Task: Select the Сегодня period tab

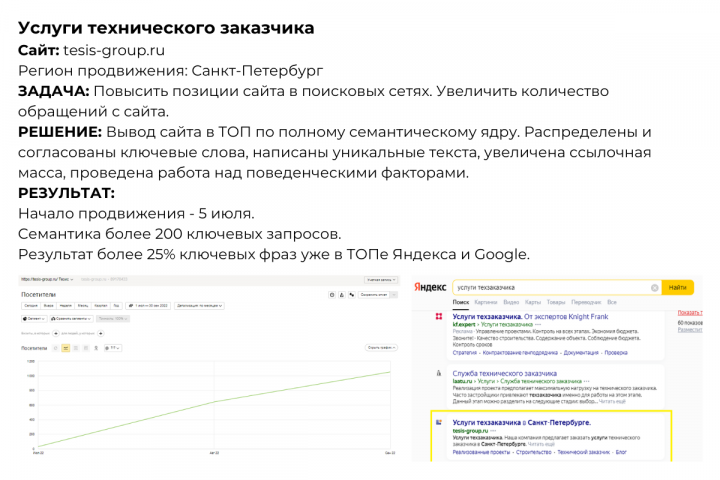Action: coord(31,305)
